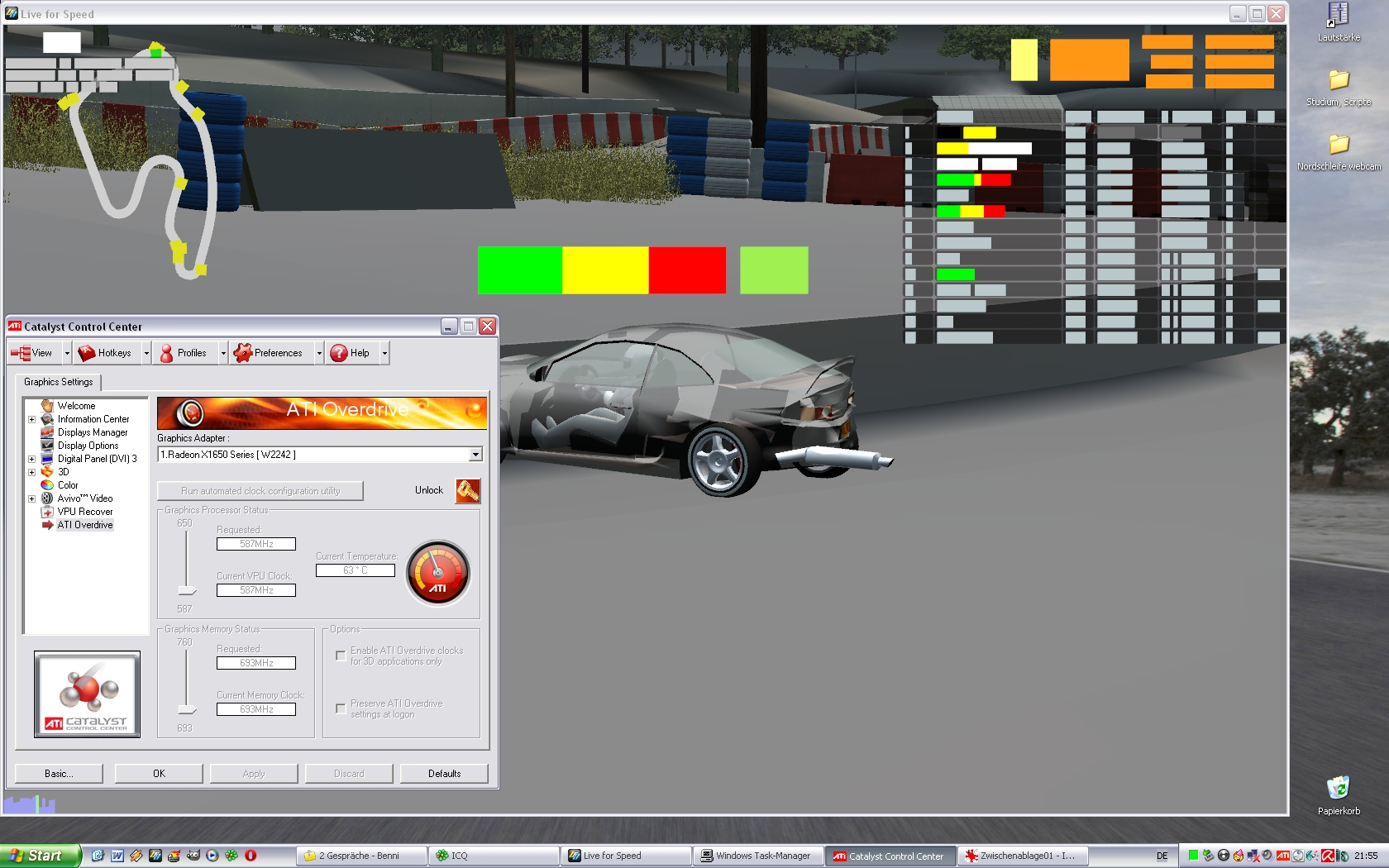Expand the Profiles dropdown arrow
Screen dimensions: 1389x868
pos(222,353)
